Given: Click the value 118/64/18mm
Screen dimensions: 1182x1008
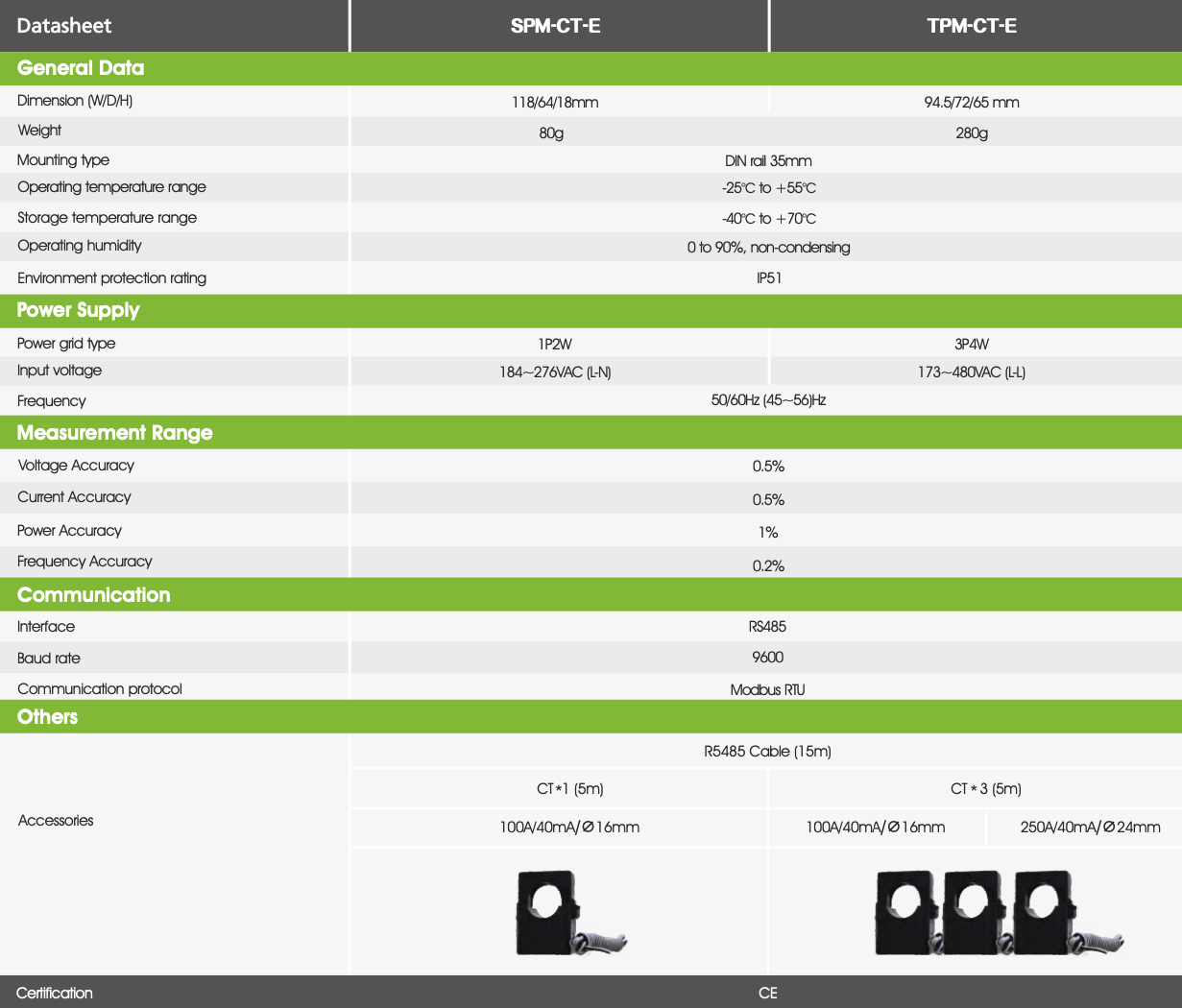Looking at the screenshot, I should point(555,103).
